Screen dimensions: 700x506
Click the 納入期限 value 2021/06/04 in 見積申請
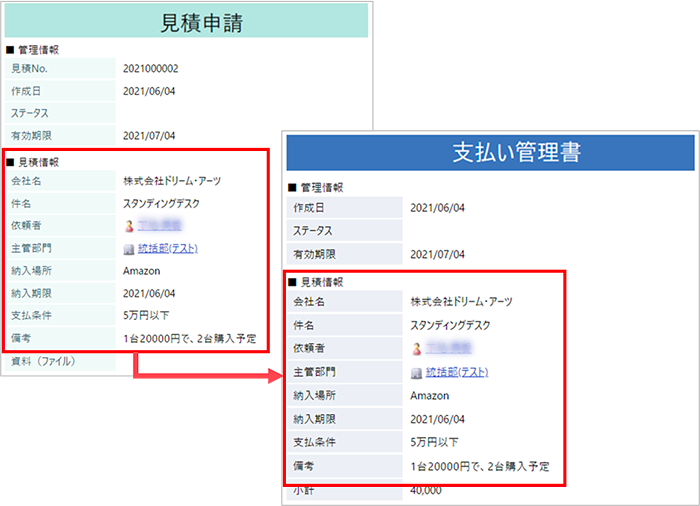149,293
